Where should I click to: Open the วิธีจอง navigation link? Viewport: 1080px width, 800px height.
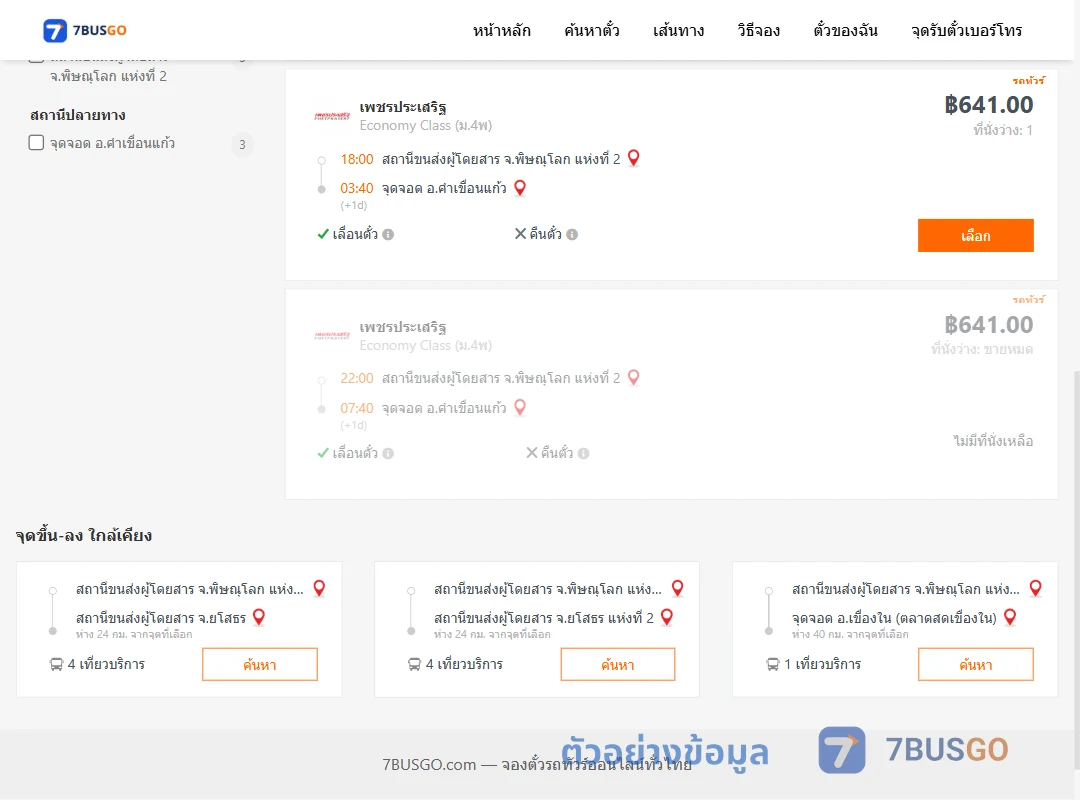click(x=758, y=30)
